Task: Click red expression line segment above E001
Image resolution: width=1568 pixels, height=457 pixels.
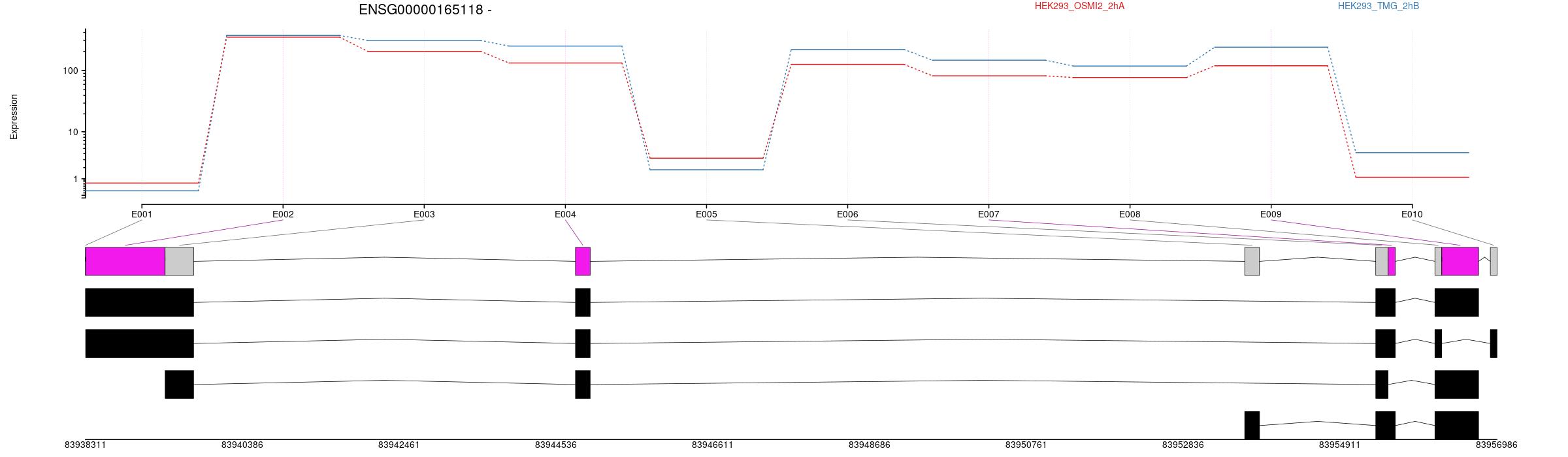Action: click(x=142, y=183)
